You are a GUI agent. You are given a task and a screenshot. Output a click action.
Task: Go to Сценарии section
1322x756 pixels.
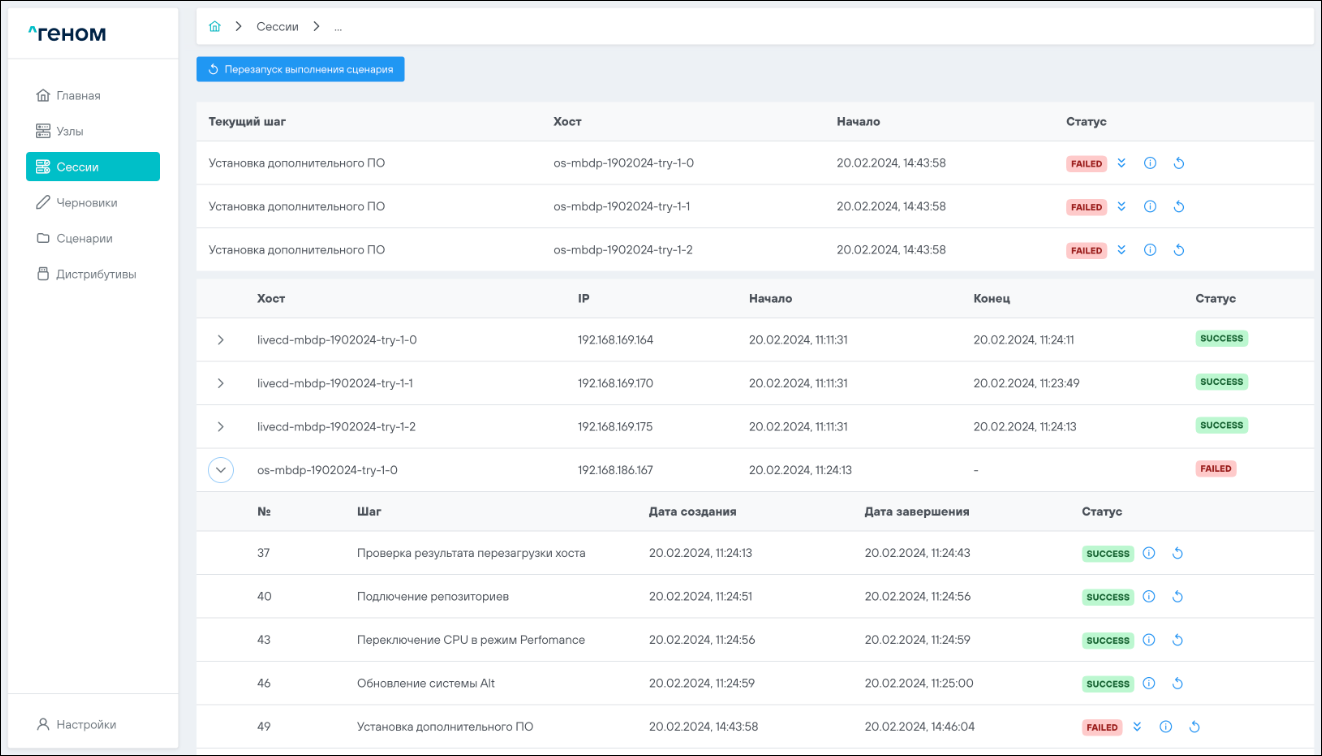[84, 239]
